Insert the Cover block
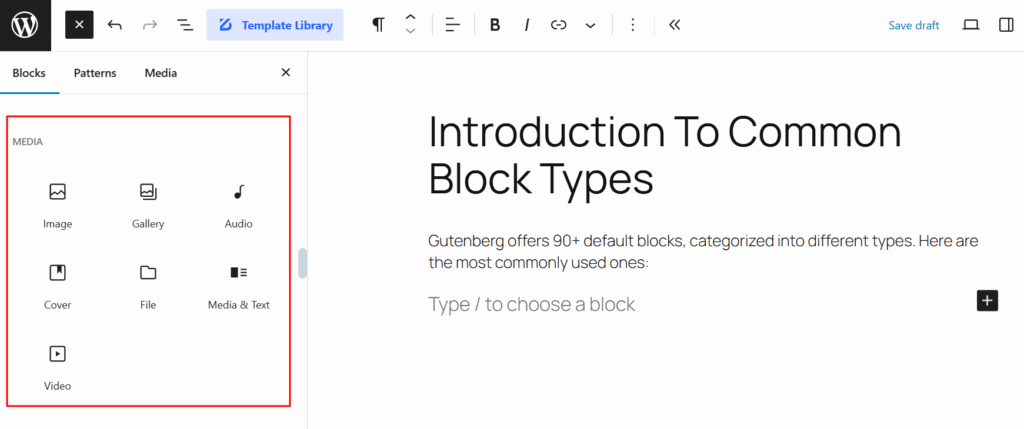 [x=57, y=287]
